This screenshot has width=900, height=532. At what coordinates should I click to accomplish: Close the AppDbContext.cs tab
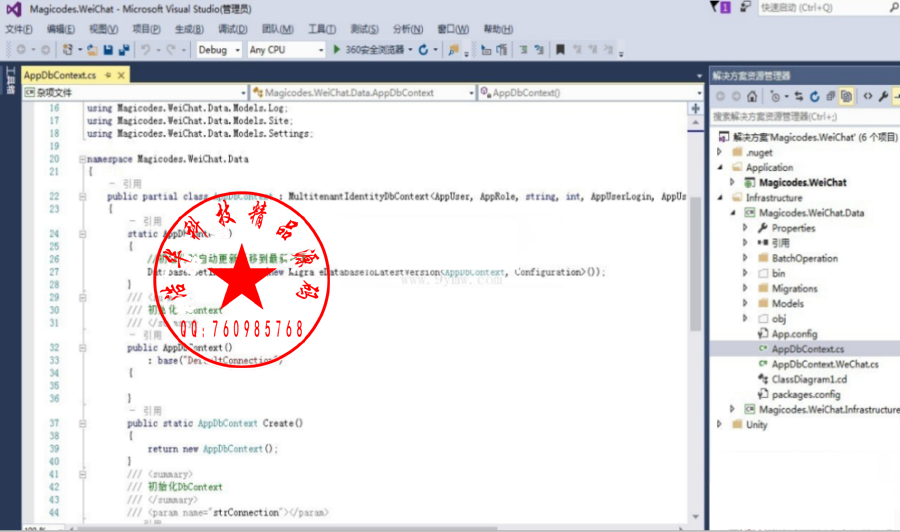[121, 75]
